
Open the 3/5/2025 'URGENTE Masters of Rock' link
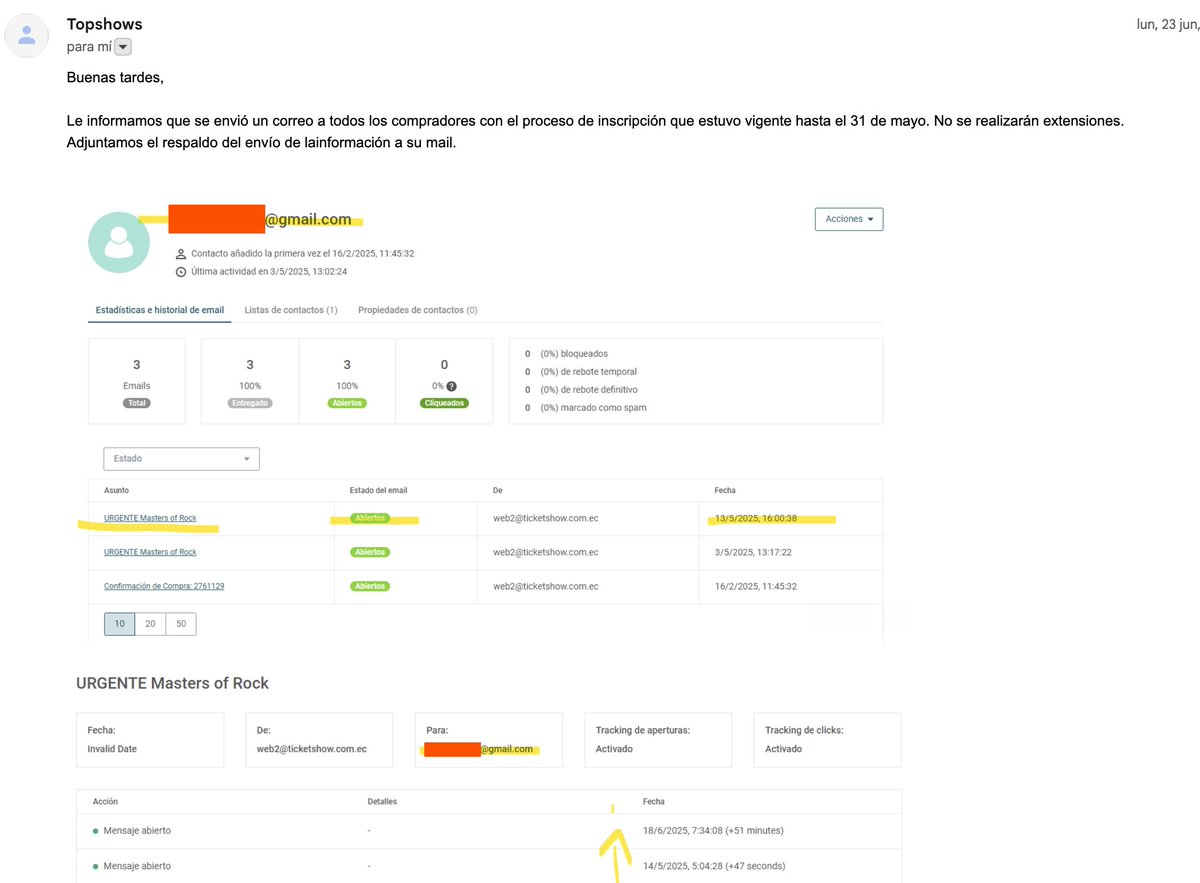(150, 552)
